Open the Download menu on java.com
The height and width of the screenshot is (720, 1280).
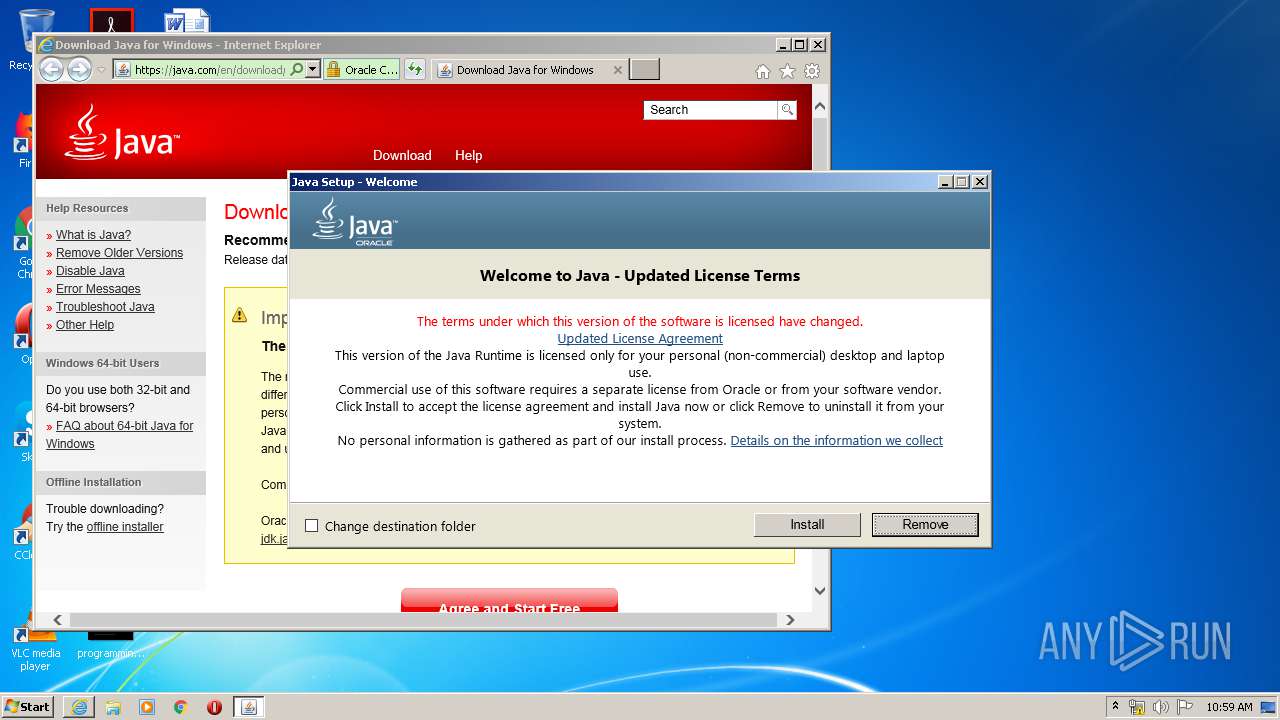point(402,155)
